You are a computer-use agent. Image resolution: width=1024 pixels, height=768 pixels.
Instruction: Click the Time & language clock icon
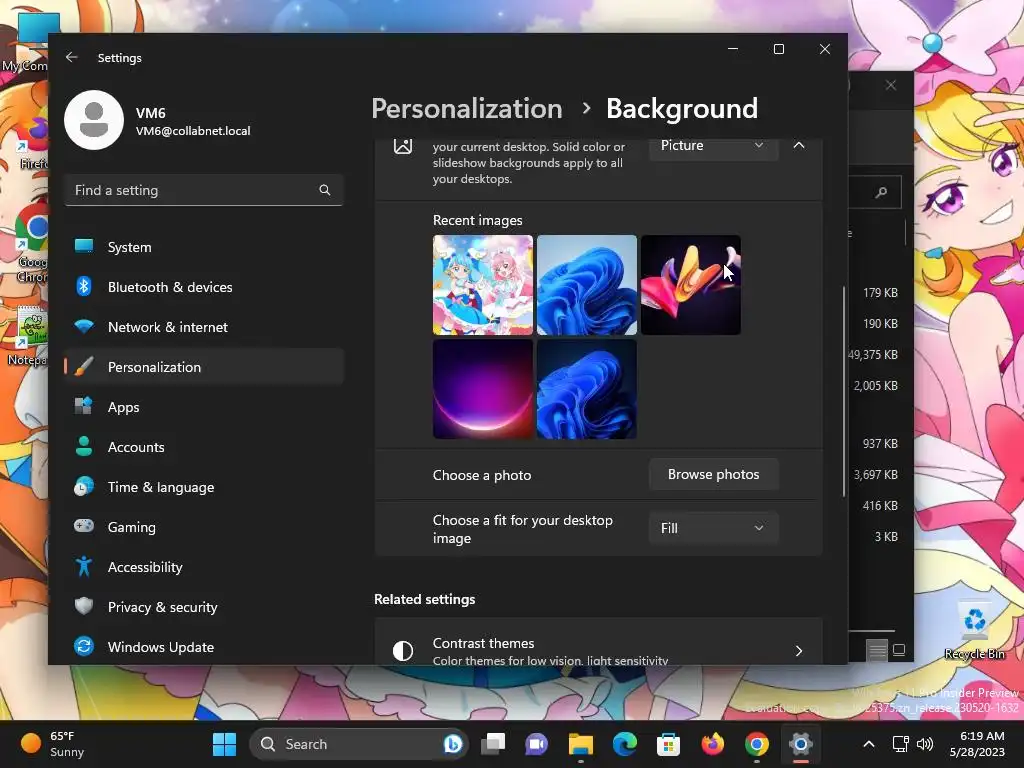click(84, 487)
